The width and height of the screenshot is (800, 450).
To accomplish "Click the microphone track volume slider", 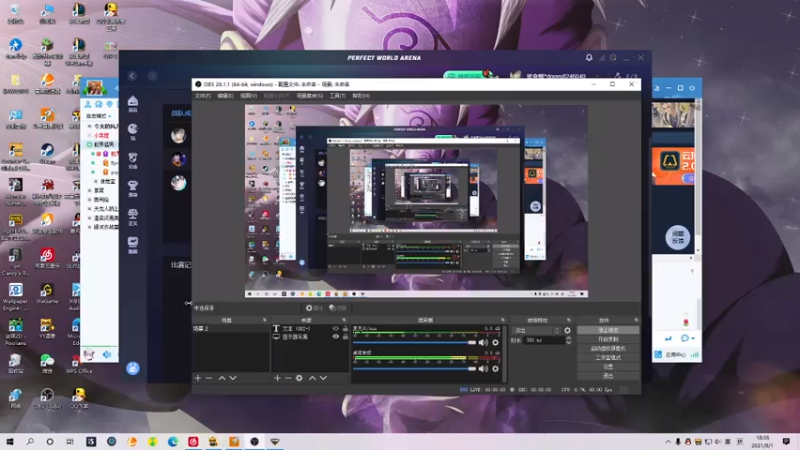I will (x=414, y=342).
